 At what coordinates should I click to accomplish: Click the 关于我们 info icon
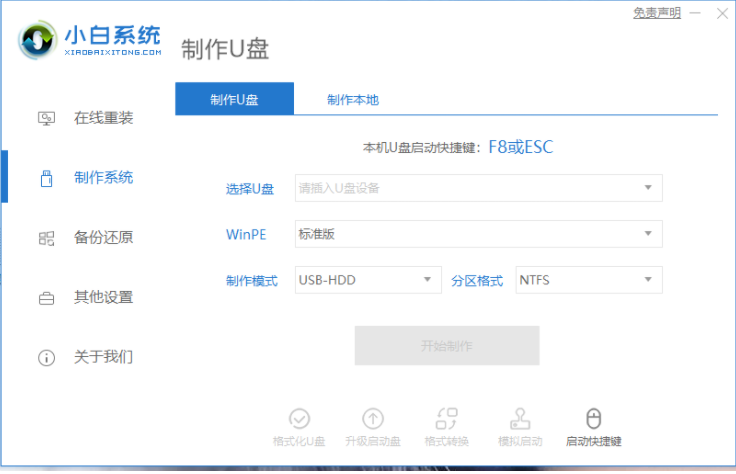coord(46,358)
